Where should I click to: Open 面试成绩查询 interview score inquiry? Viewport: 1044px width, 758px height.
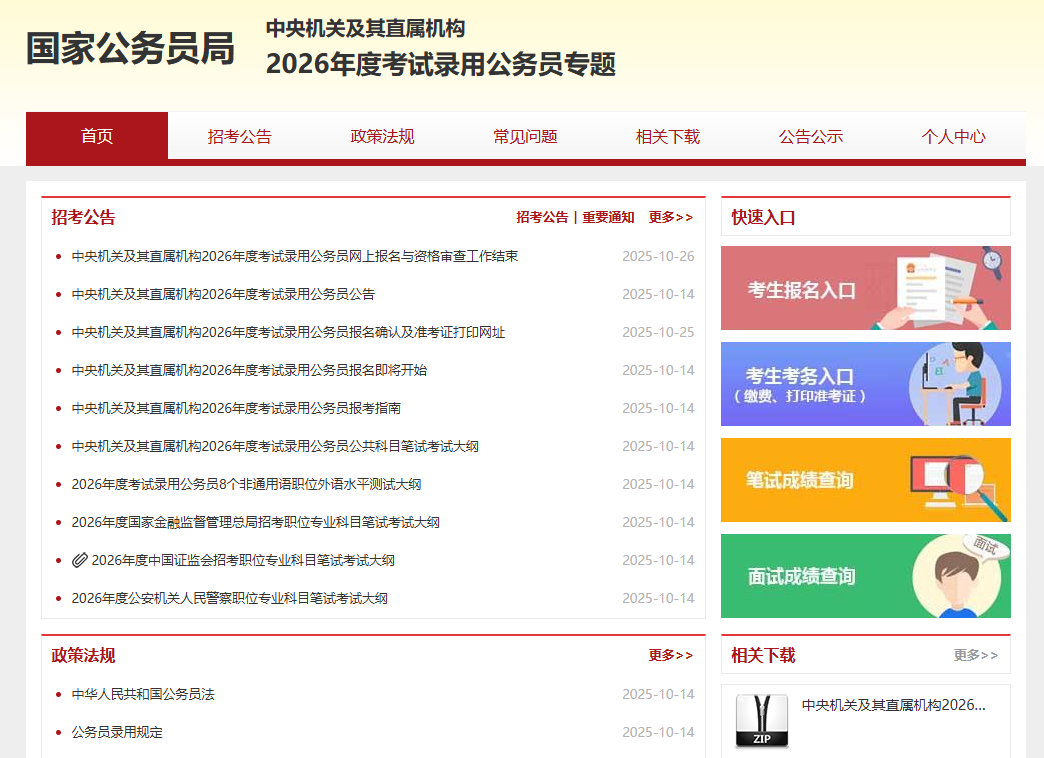tap(865, 575)
